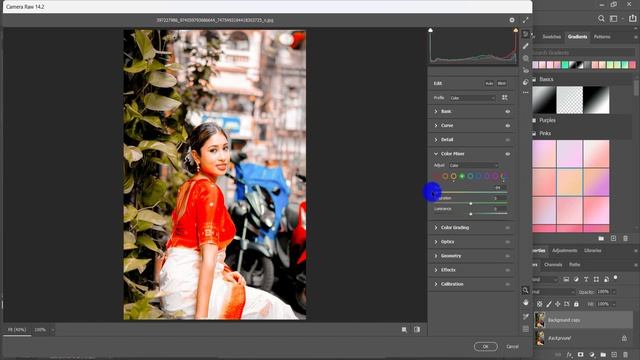
Task: Select the Camera Raw Zoom tool
Action: pos(525,290)
